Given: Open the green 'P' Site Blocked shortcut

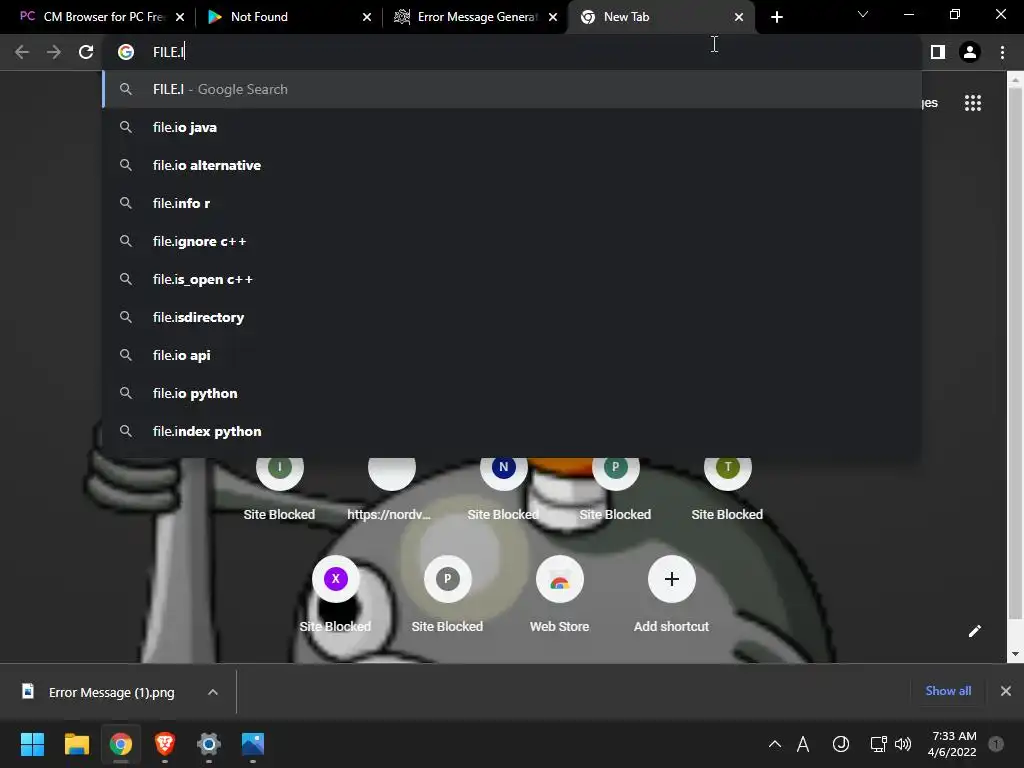Looking at the screenshot, I should [x=615, y=488].
